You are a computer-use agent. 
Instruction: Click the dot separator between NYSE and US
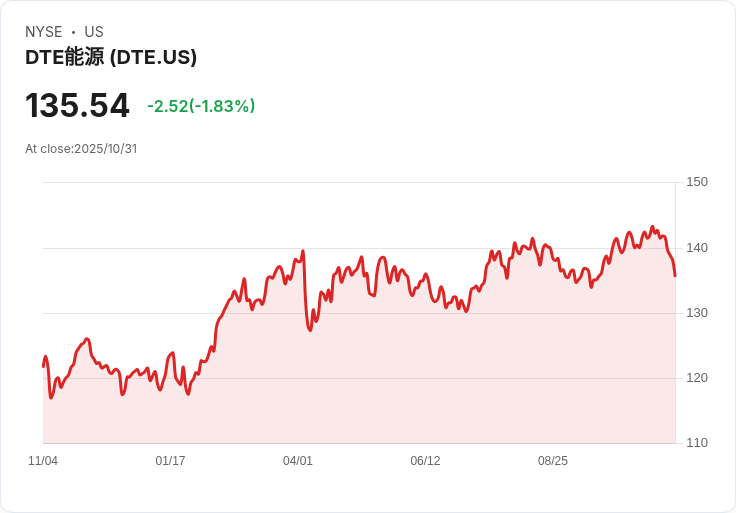(x=73, y=32)
